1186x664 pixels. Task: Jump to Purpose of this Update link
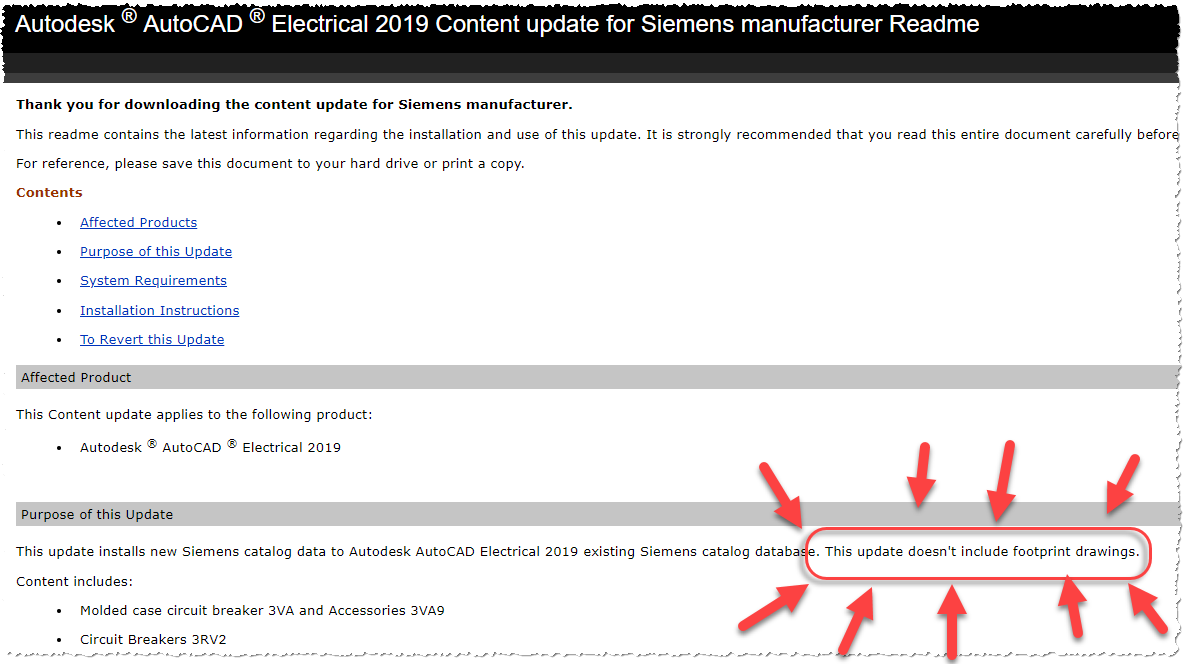coord(156,252)
